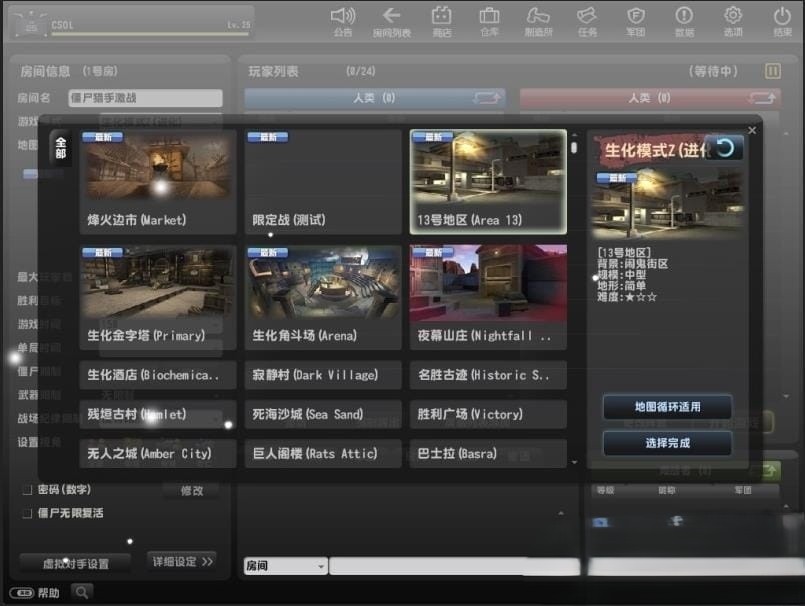Click the map list scroll down arrow
The image size is (805, 606).
pos(574,462)
